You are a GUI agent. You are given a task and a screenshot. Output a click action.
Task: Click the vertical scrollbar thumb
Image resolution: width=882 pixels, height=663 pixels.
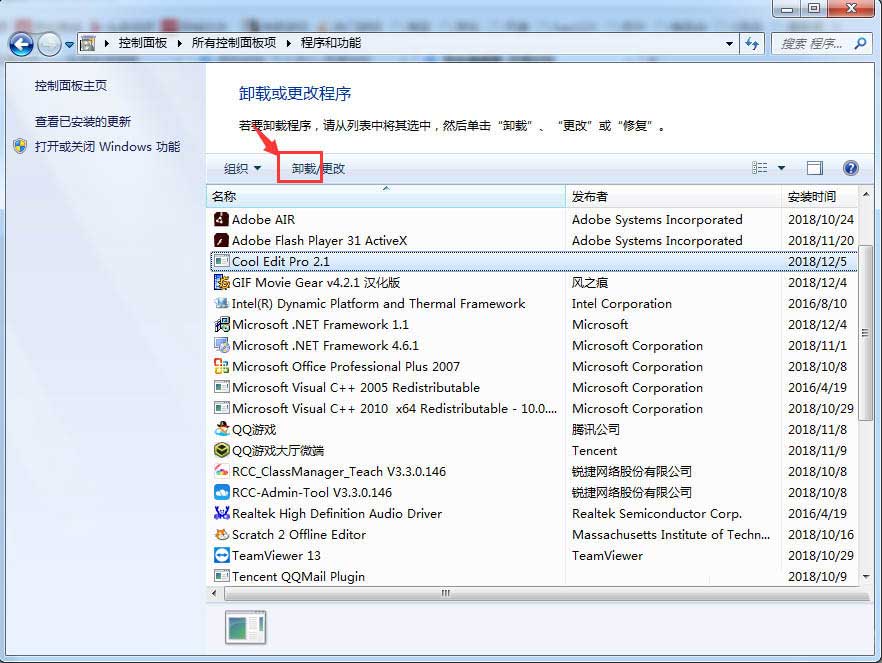pyautogui.click(x=866, y=333)
